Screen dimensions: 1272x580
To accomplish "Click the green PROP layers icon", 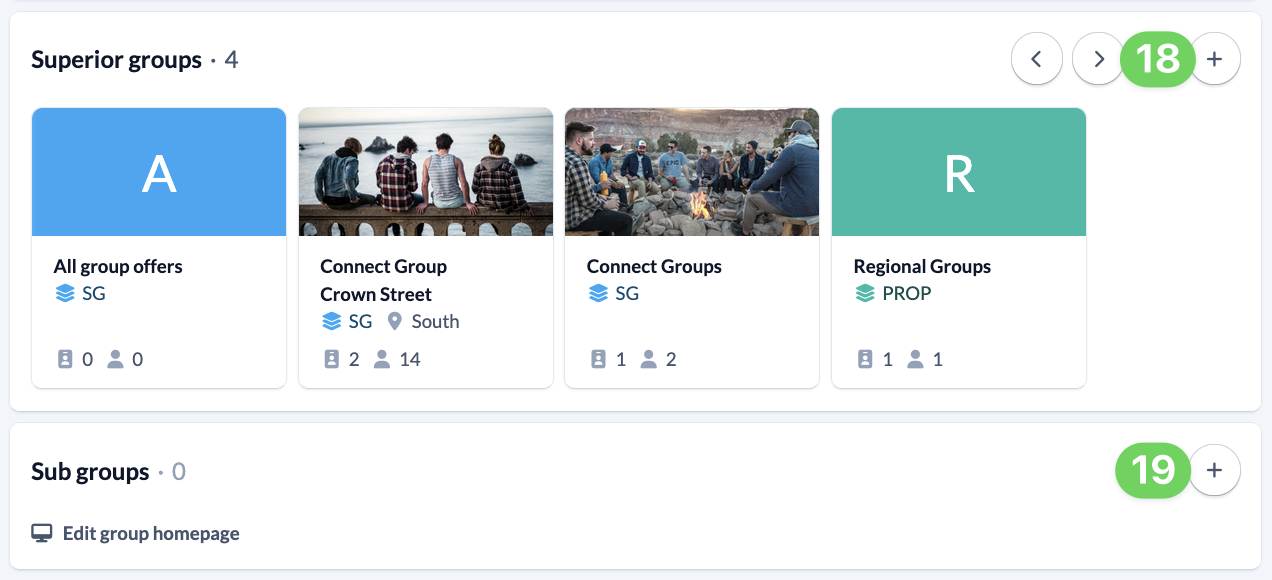I will (865, 294).
